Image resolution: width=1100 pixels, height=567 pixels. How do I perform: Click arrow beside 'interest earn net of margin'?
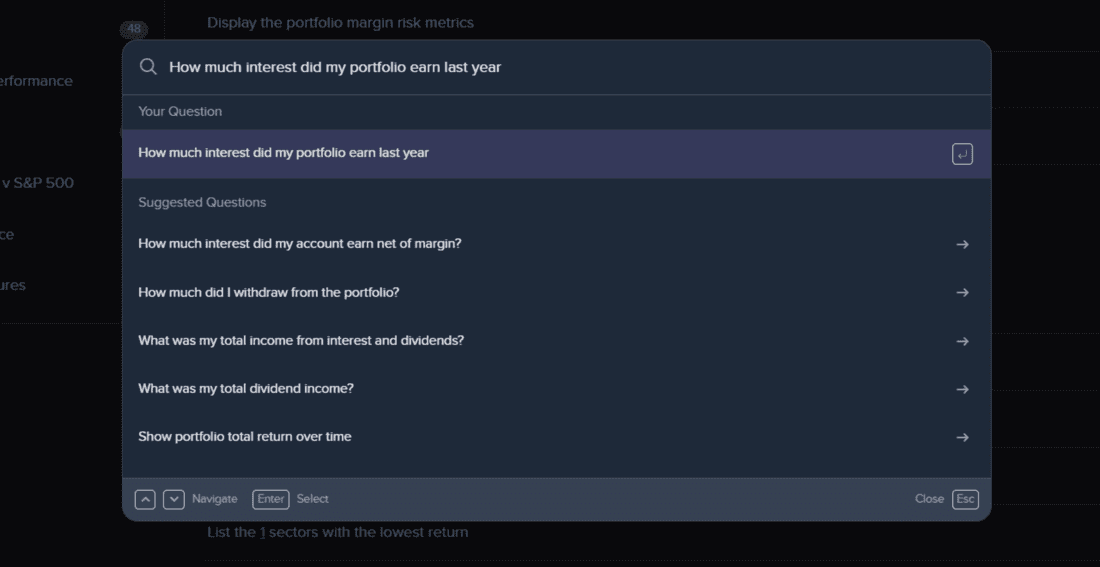click(962, 244)
